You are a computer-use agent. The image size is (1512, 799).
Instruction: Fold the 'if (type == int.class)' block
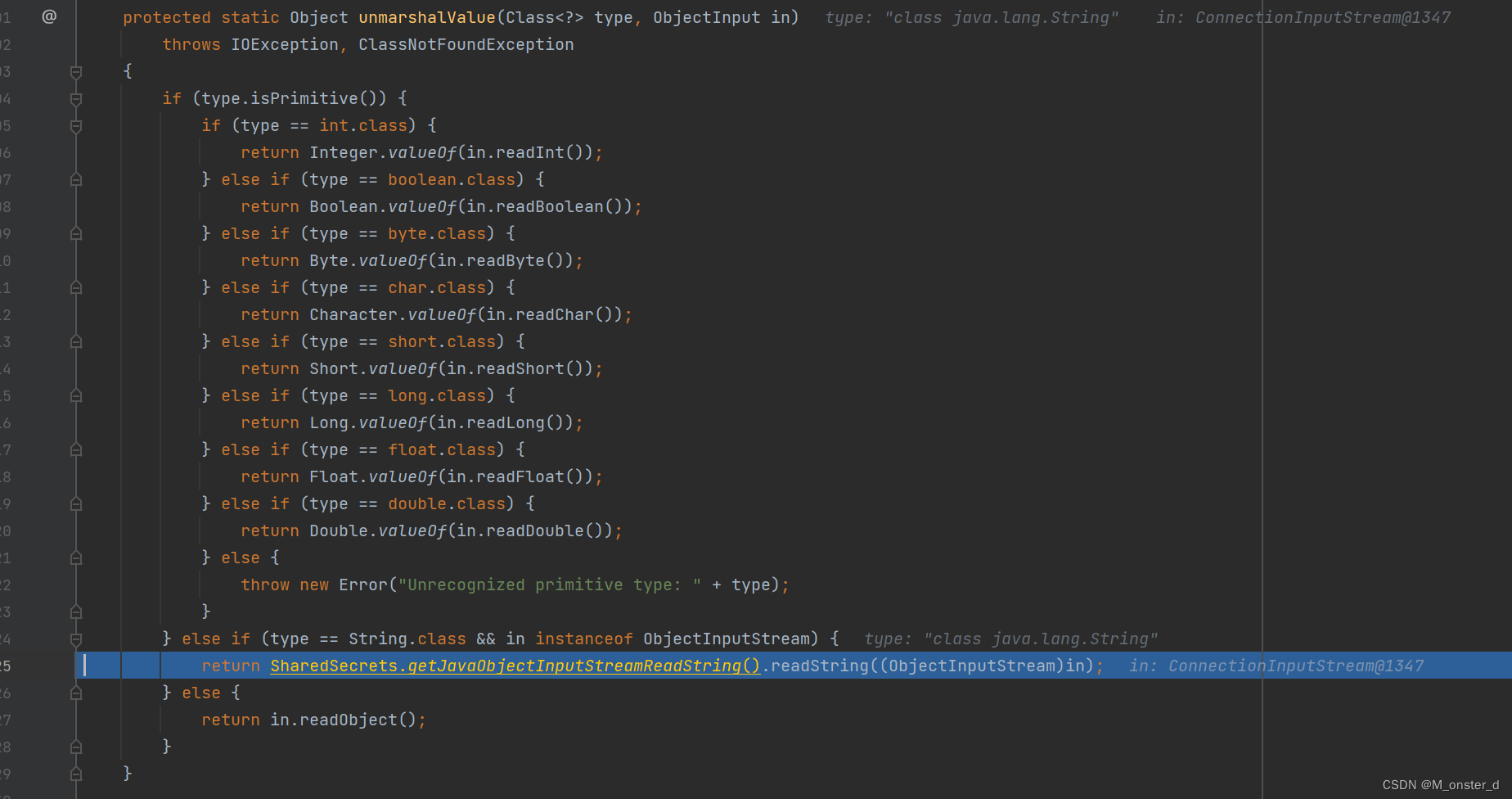(x=76, y=126)
